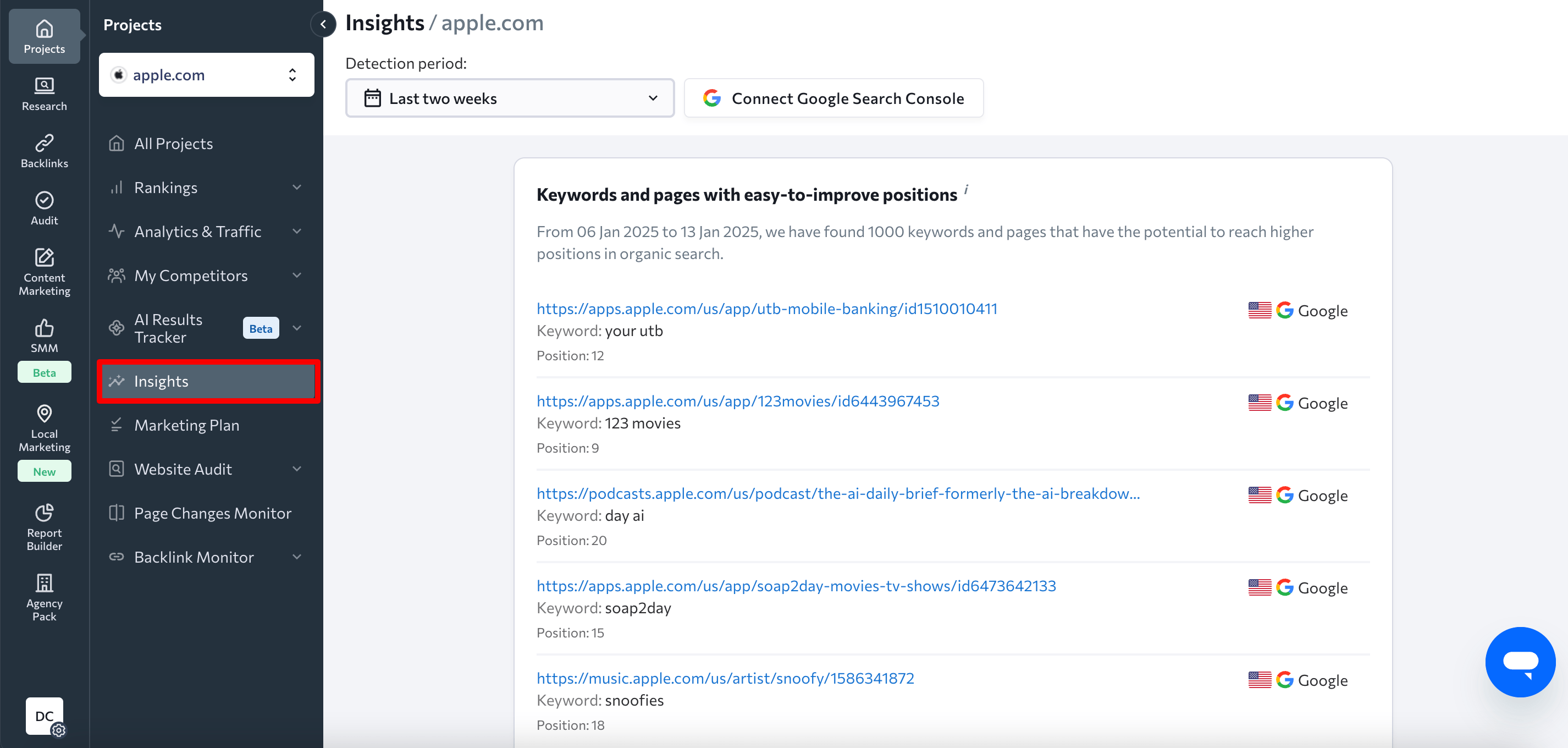Open the Last two weeks period dropdown
This screenshot has width=1568, height=748.
[x=510, y=98]
